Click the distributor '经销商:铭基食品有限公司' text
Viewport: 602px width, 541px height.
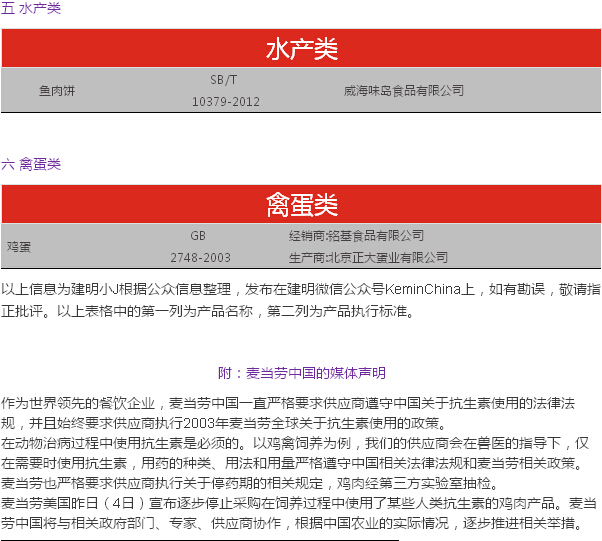(356, 236)
